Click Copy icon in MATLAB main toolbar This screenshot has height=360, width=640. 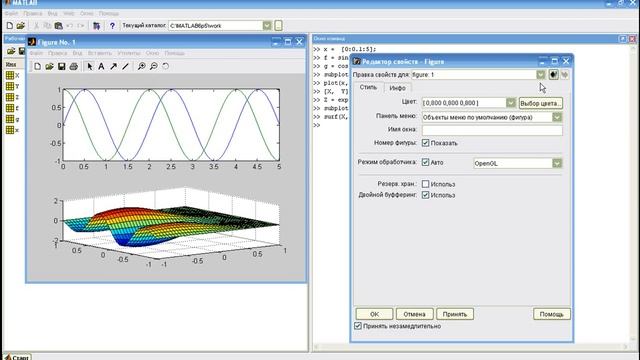click(47, 26)
